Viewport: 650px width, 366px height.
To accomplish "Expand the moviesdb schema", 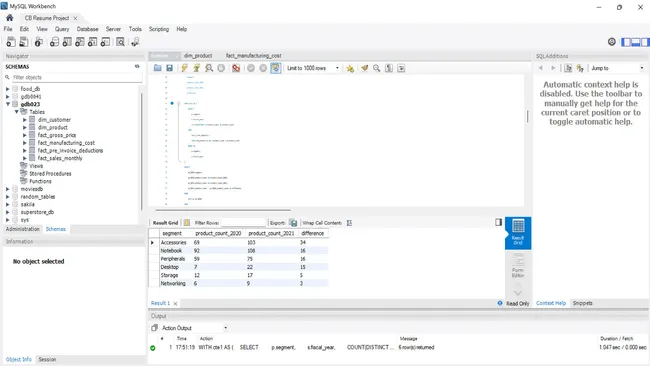I will [7, 189].
